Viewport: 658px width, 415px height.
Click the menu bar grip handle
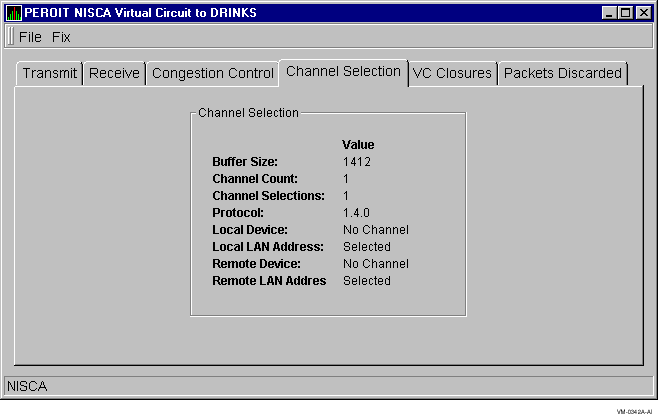click(10, 36)
